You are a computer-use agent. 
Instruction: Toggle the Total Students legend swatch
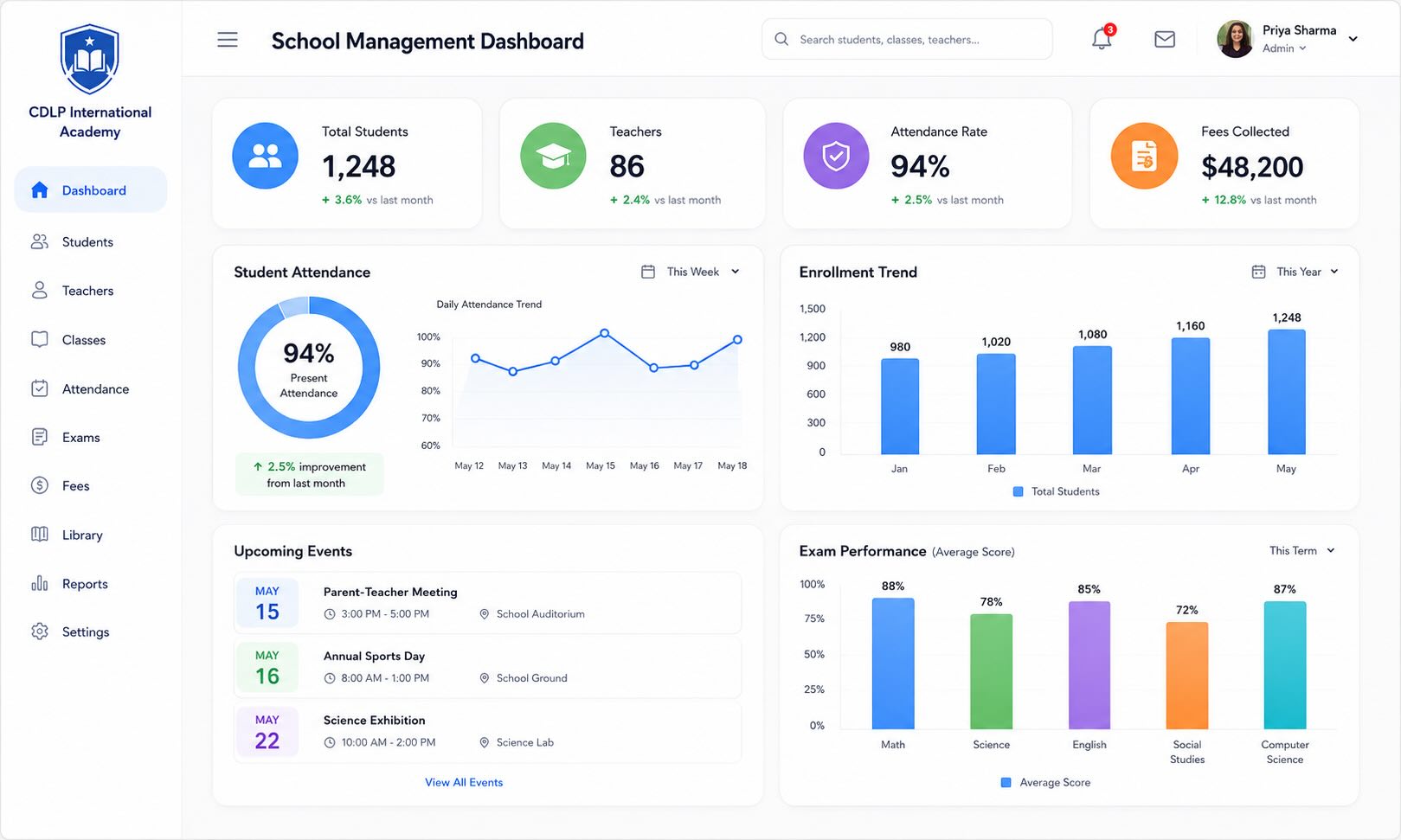click(x=1018, y=491)
